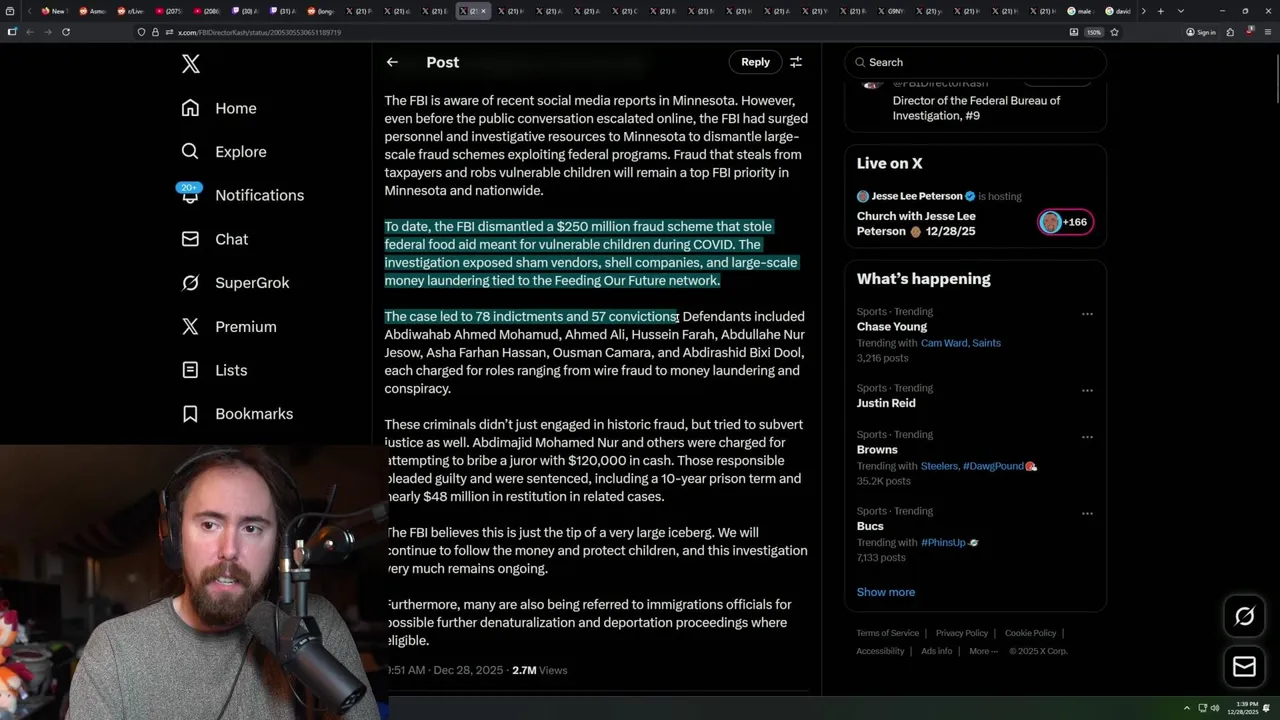The height and width of the screenshot is (720, 1280).
Task: Click the X logo in the sidebar
Action: point(191,64)
